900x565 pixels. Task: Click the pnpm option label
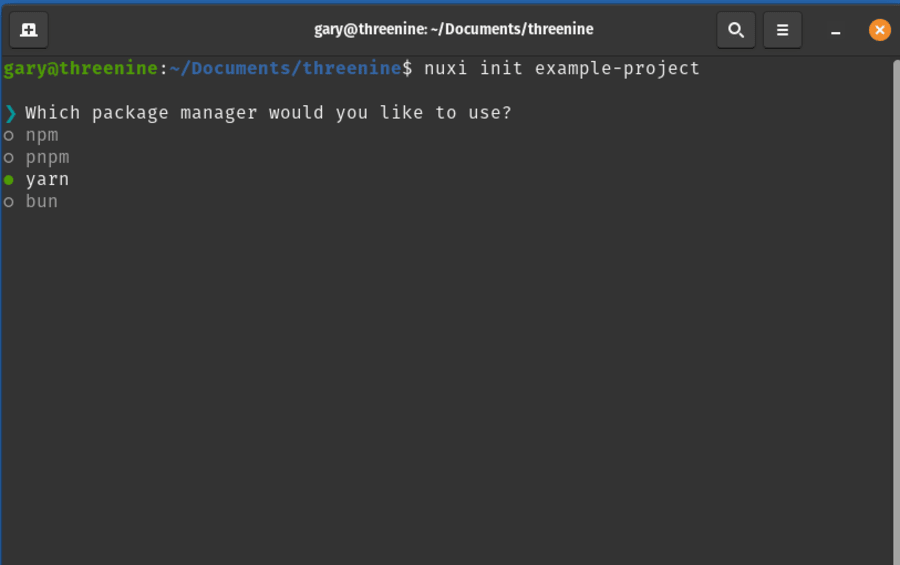[48, 158]
